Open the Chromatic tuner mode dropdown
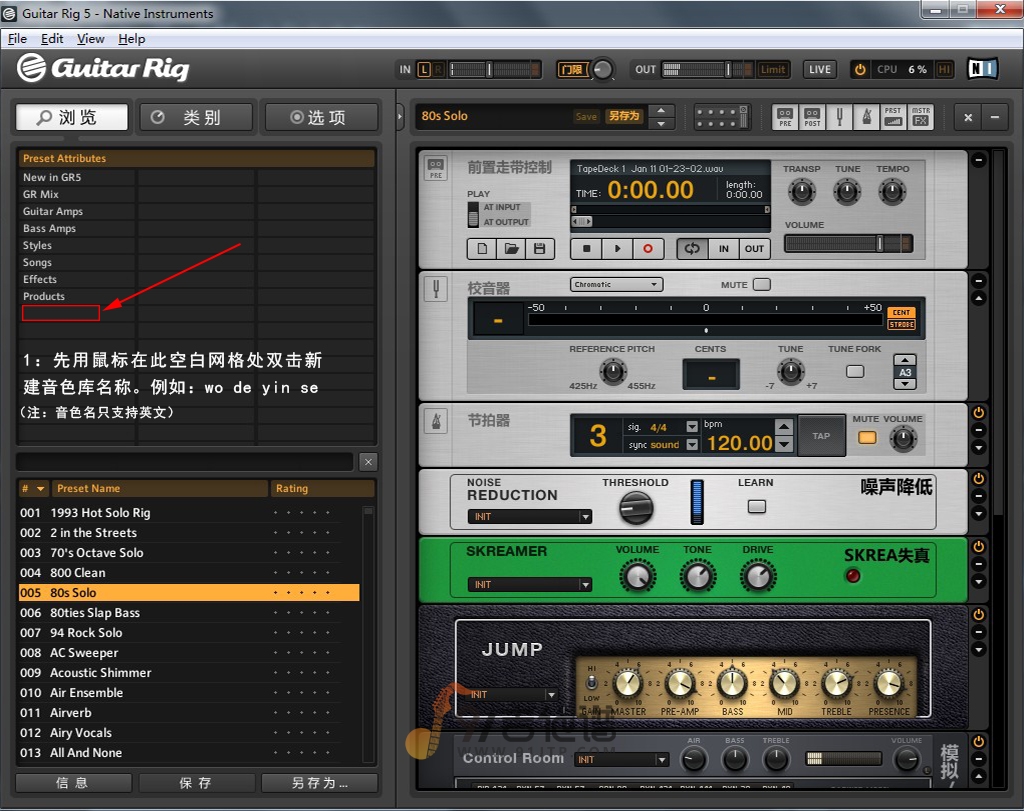Viewport: 1024px width, 811px height. tap(616, 285)
